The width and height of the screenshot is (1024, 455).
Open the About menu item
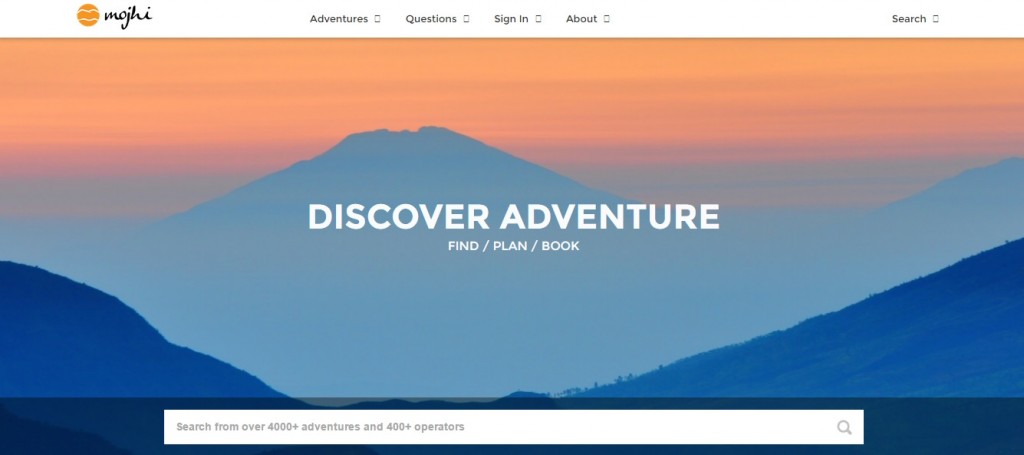pos(581,19)
